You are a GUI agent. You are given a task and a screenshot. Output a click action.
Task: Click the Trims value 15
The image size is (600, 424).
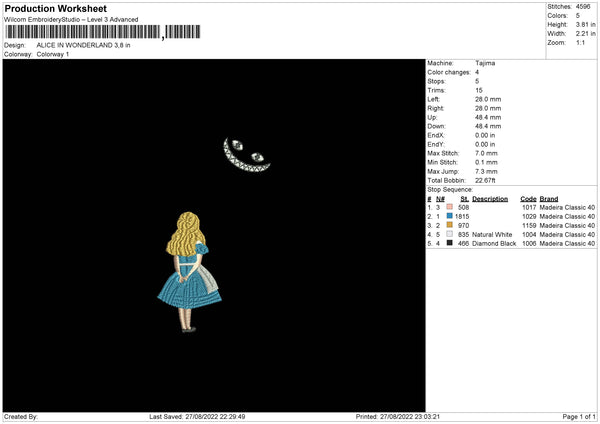[479, 90]
